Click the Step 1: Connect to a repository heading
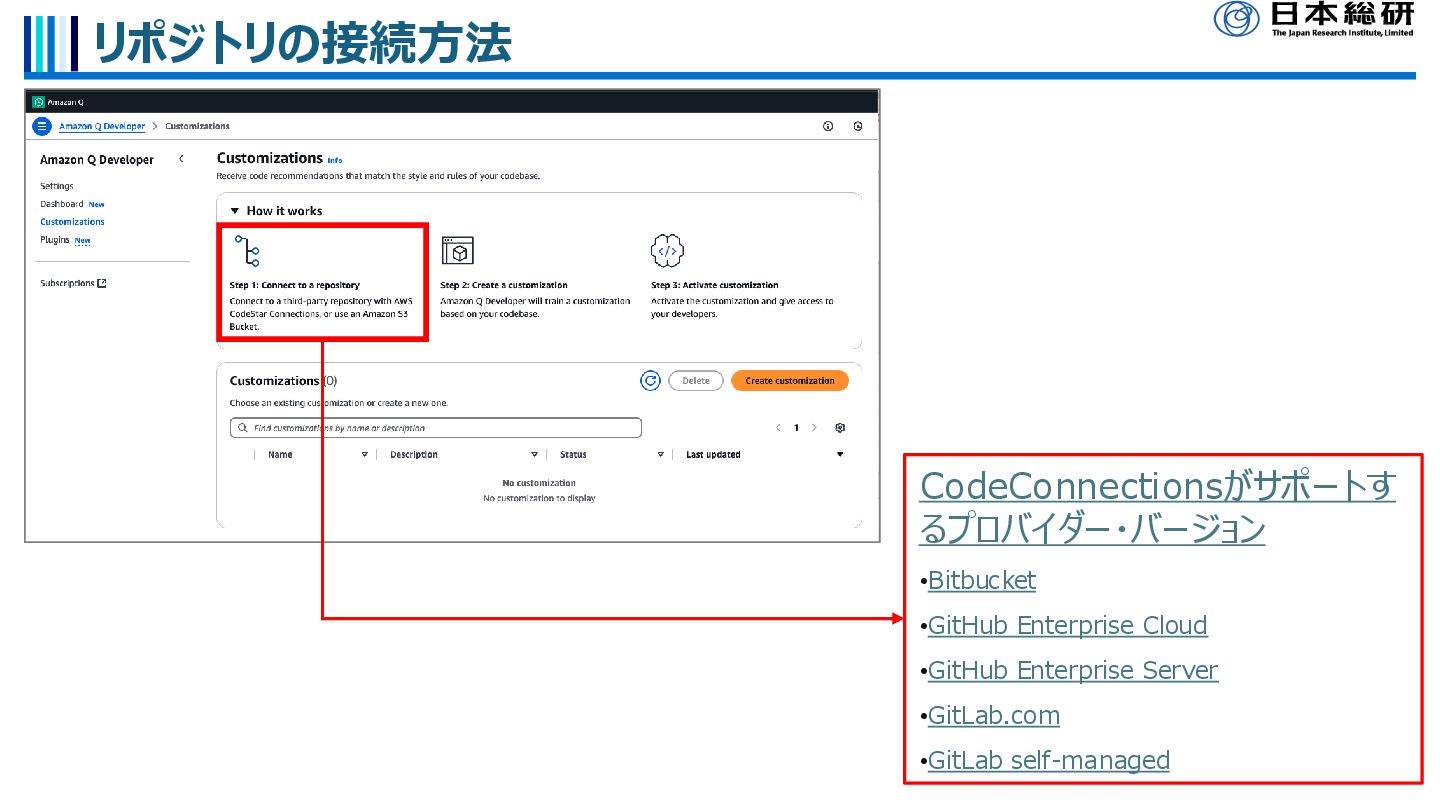Image resolution: width=1440 pixels, height=810 pixels. (x=294, y=285)
